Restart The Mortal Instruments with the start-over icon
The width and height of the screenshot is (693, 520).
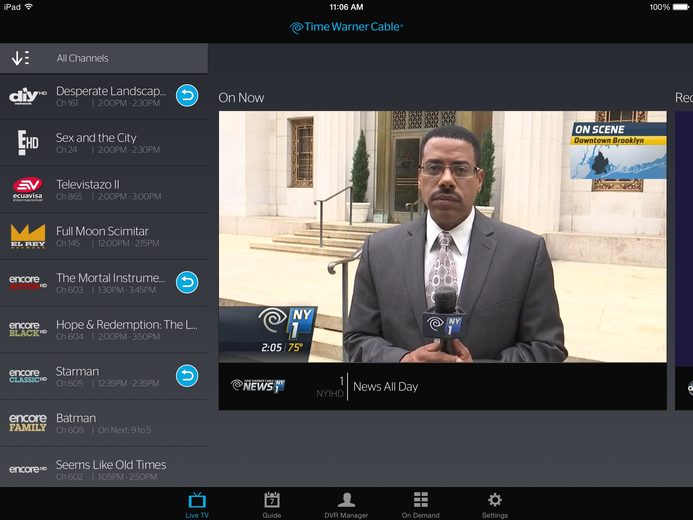click(187, 282)
